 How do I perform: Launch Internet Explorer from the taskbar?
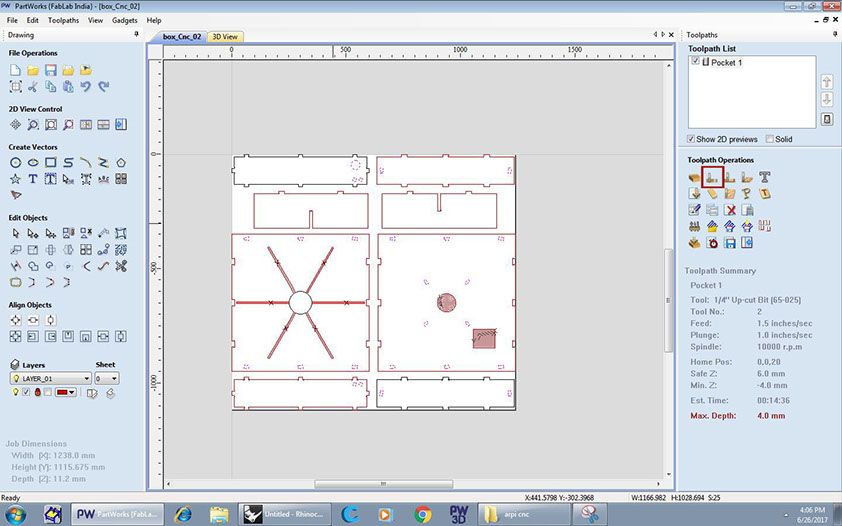click(x=183, y=514)
